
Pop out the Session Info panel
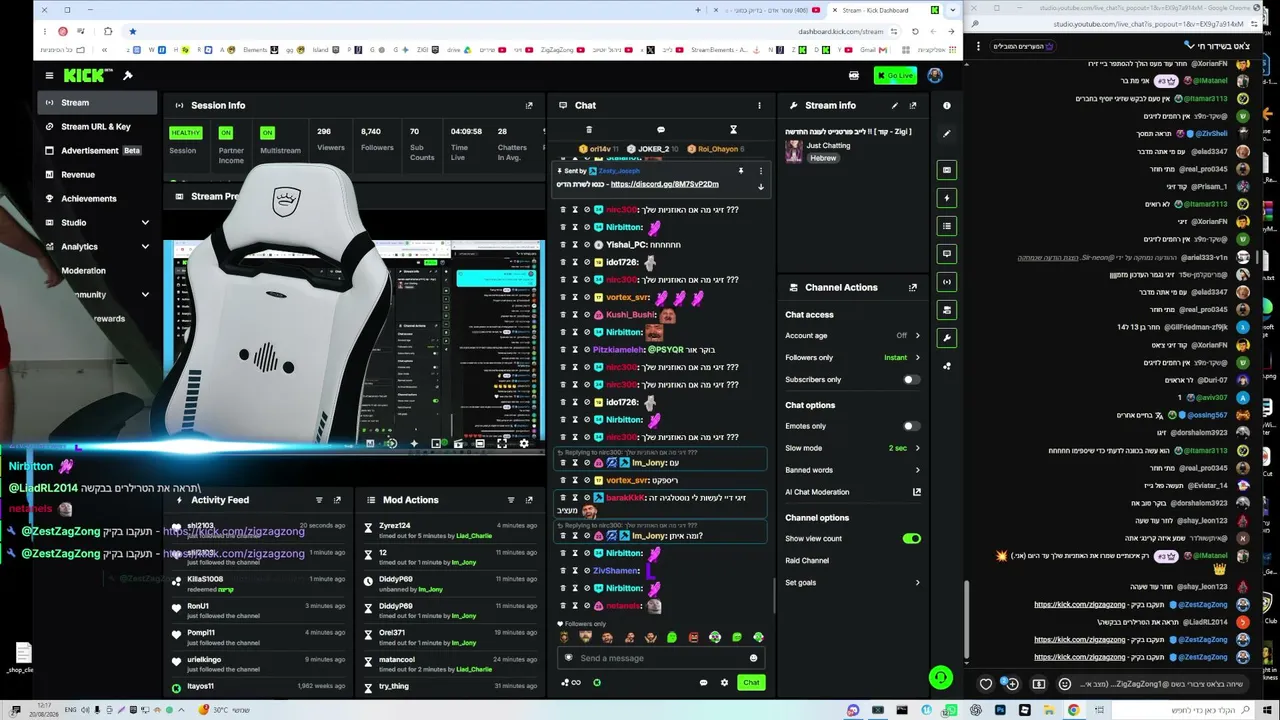click(529, 105)
